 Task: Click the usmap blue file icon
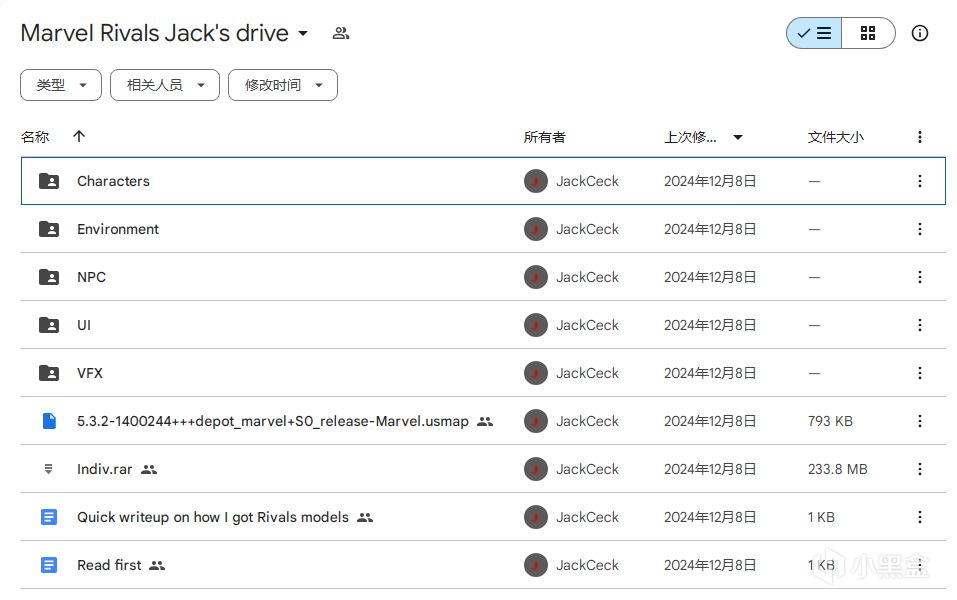click(x=49, y=421)
